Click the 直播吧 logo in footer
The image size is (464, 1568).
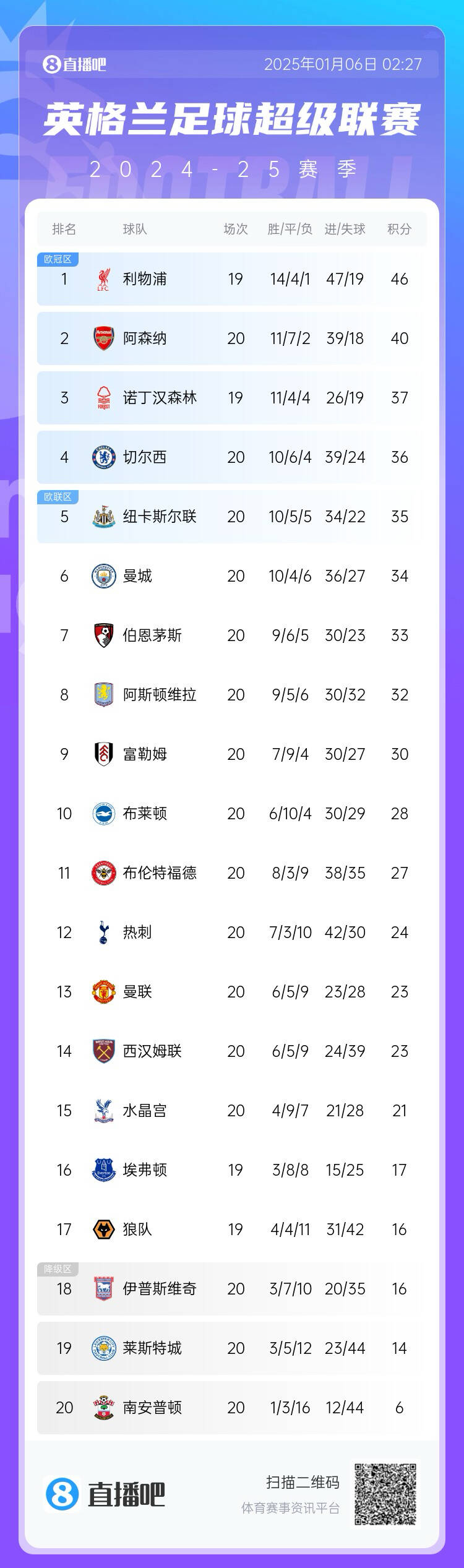[x=105, y=1494]
